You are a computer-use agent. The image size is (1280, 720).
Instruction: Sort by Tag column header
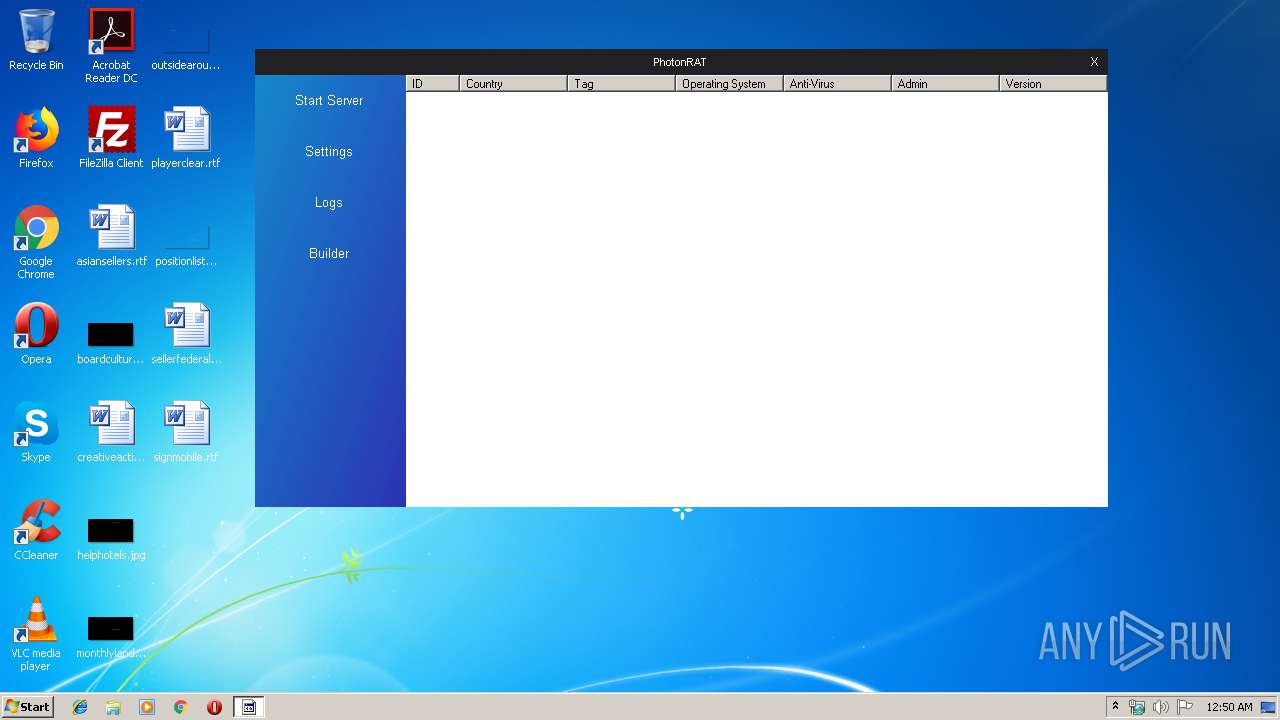[621, 84]
